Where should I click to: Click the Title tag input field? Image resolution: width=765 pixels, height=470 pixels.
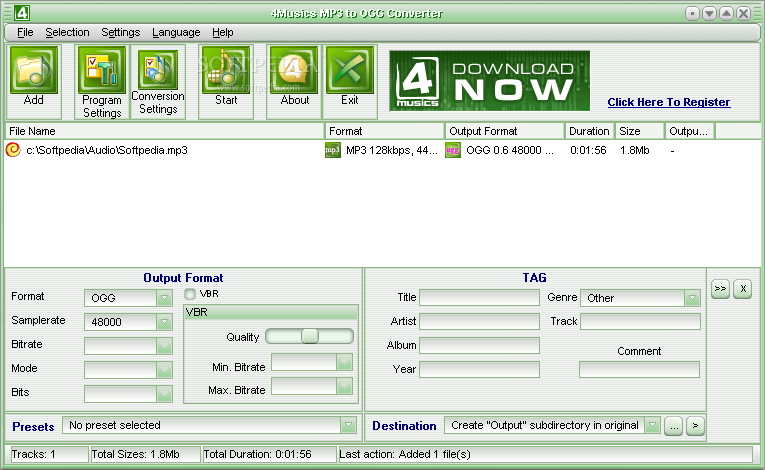480,297
